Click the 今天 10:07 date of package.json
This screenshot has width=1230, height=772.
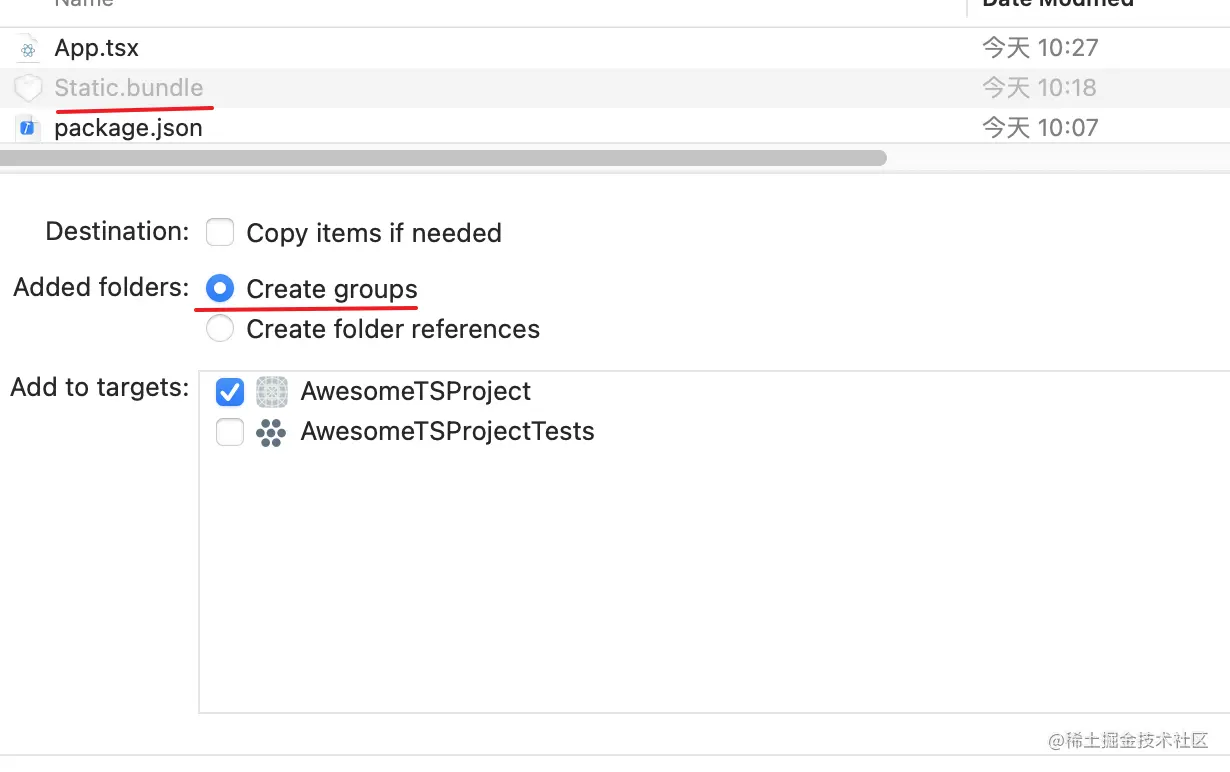pyautogui.click(x=1040, y=128)
